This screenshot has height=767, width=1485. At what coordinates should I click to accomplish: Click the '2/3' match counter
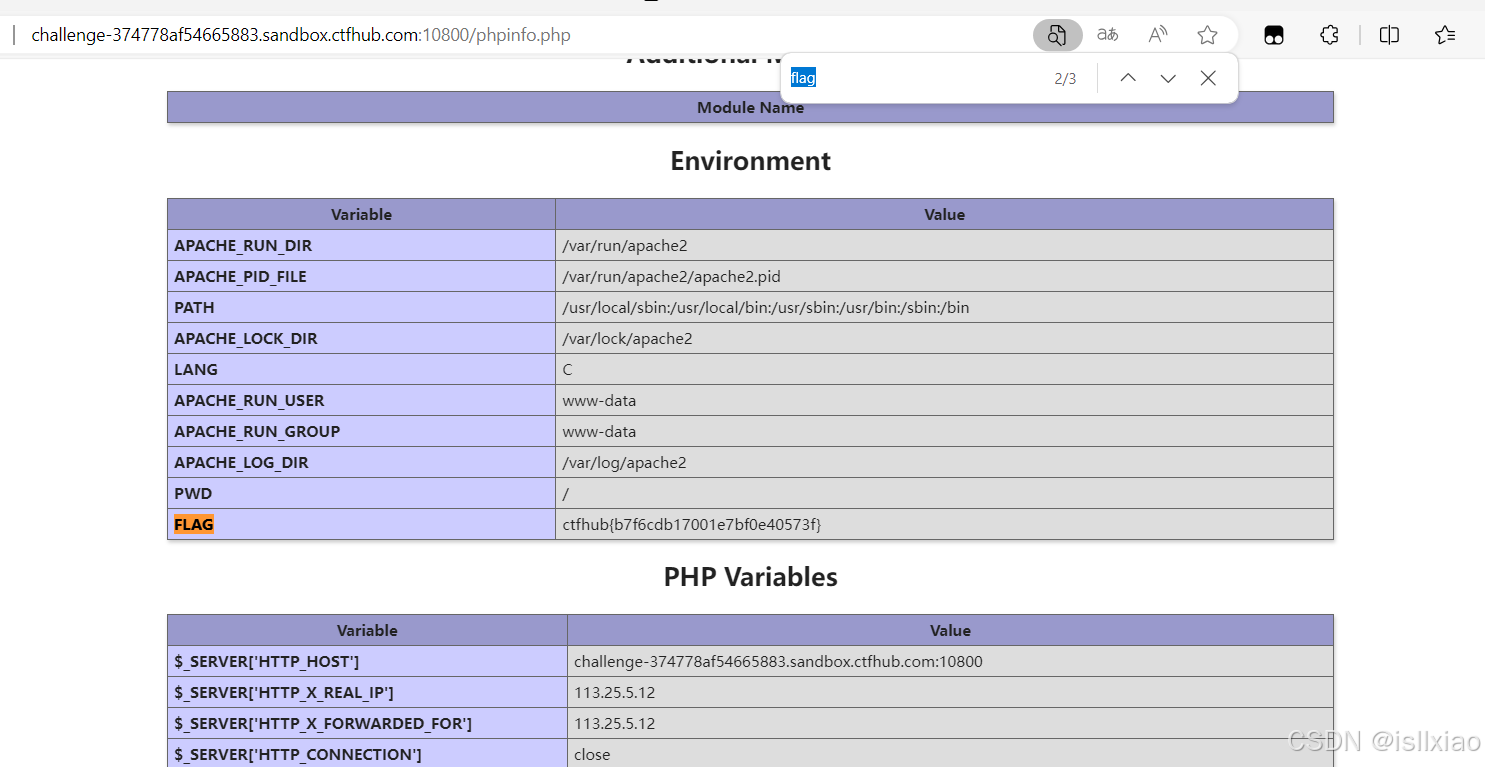(x=1064, y=77)
